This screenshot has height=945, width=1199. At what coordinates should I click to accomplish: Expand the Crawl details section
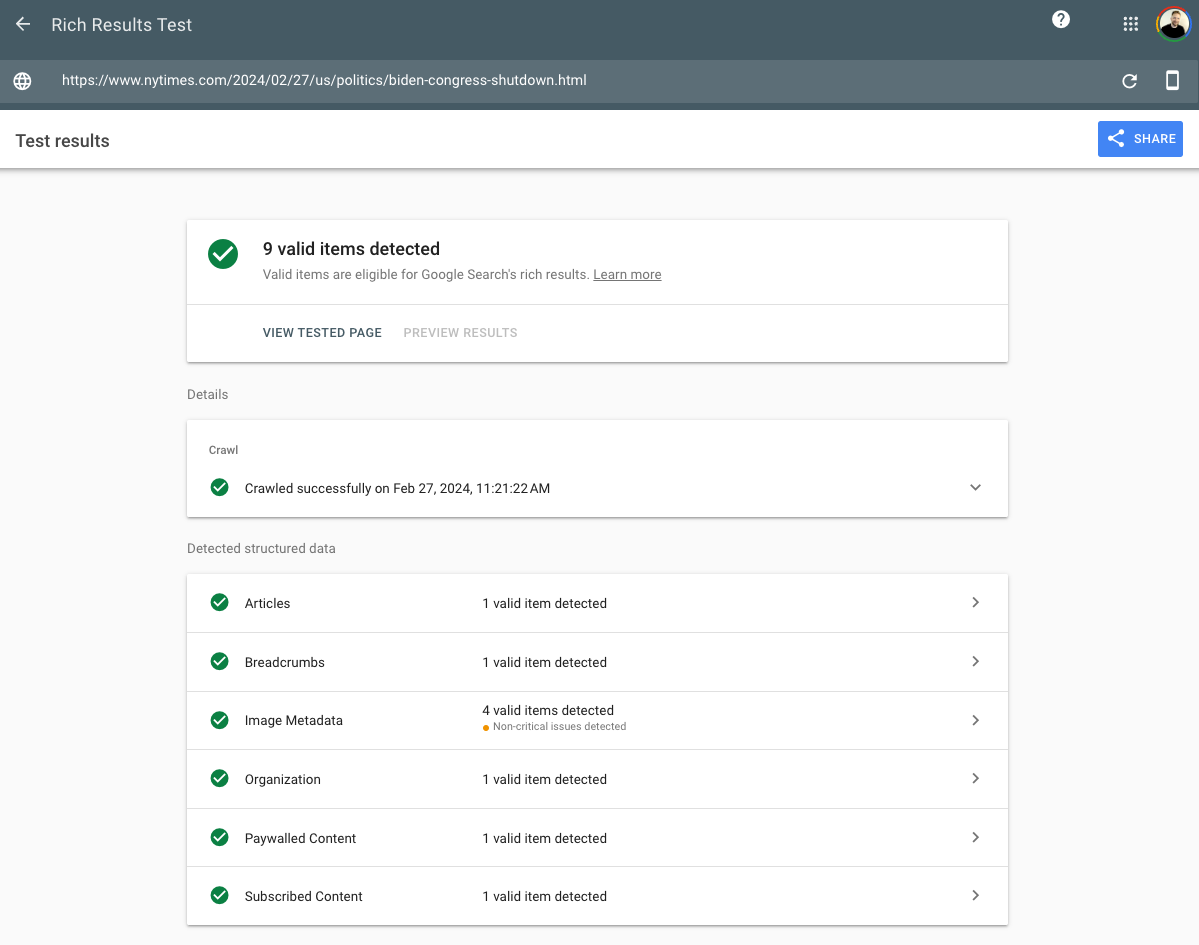click(x=975, y=487)
